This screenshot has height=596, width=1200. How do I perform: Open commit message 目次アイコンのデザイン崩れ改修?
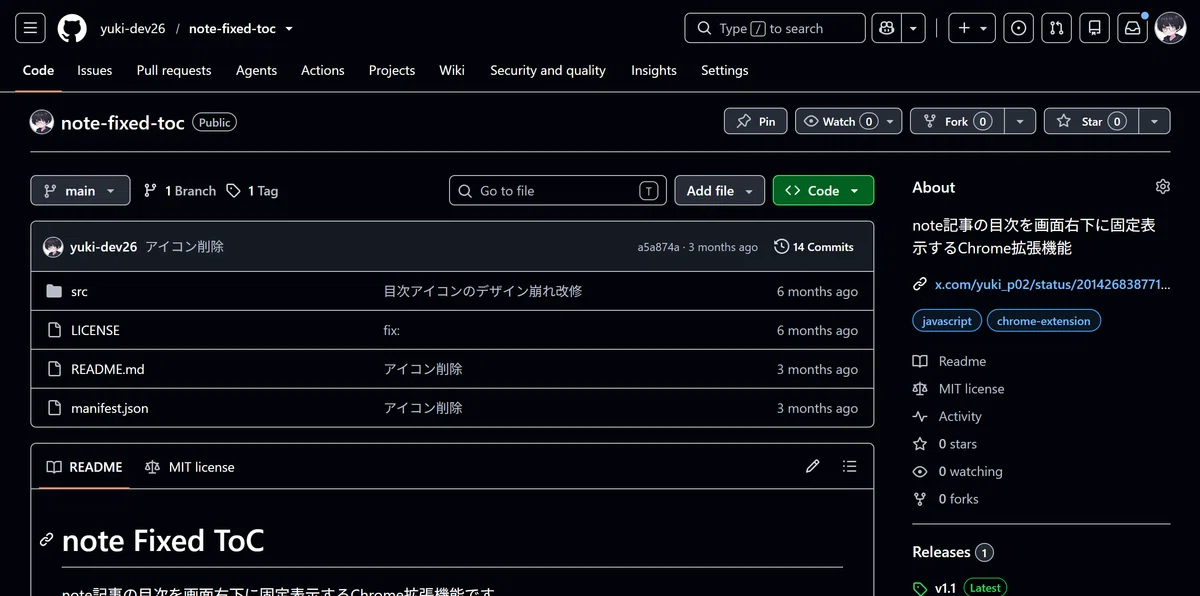(x=483, y=291)
